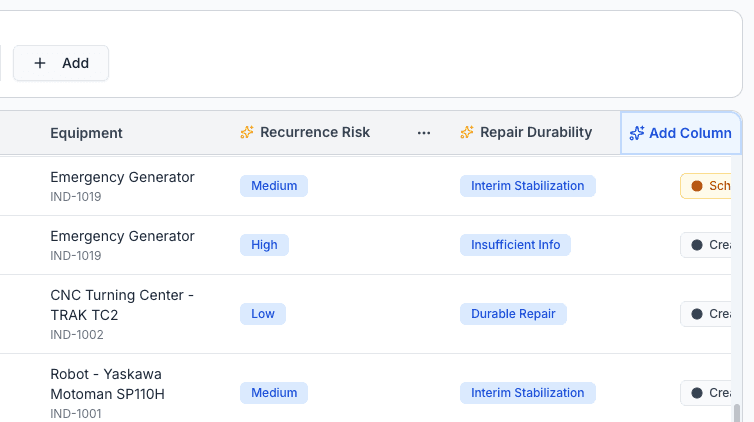
Task: Click the sparkle icon beside Recurrence Risk
Action: tap(247, 132)
